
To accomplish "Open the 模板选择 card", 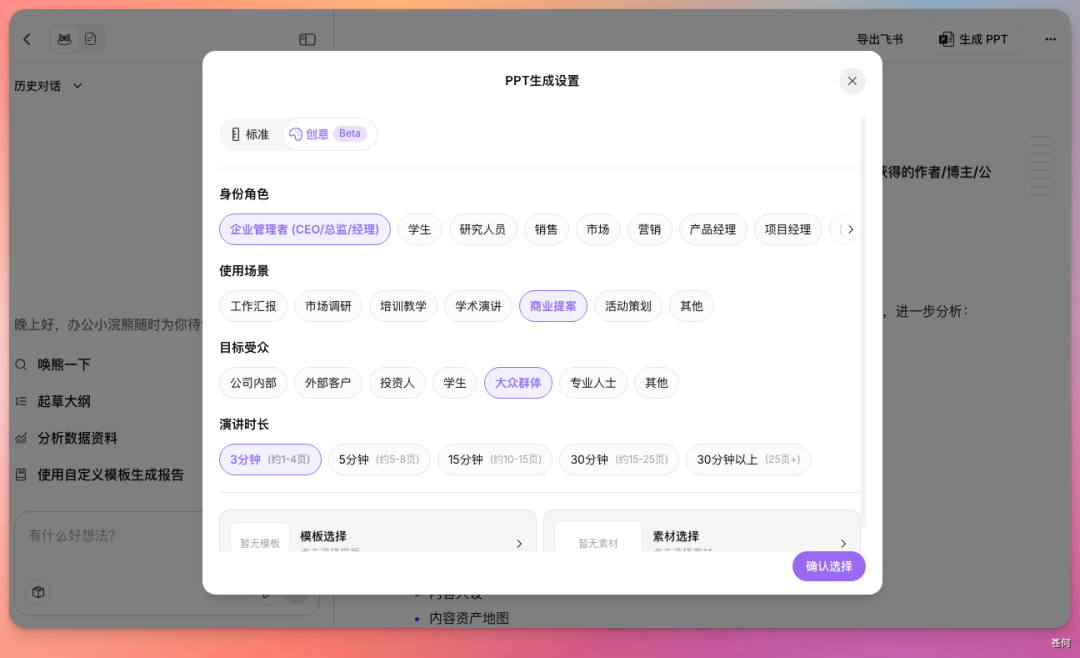I will pos(377,532).
